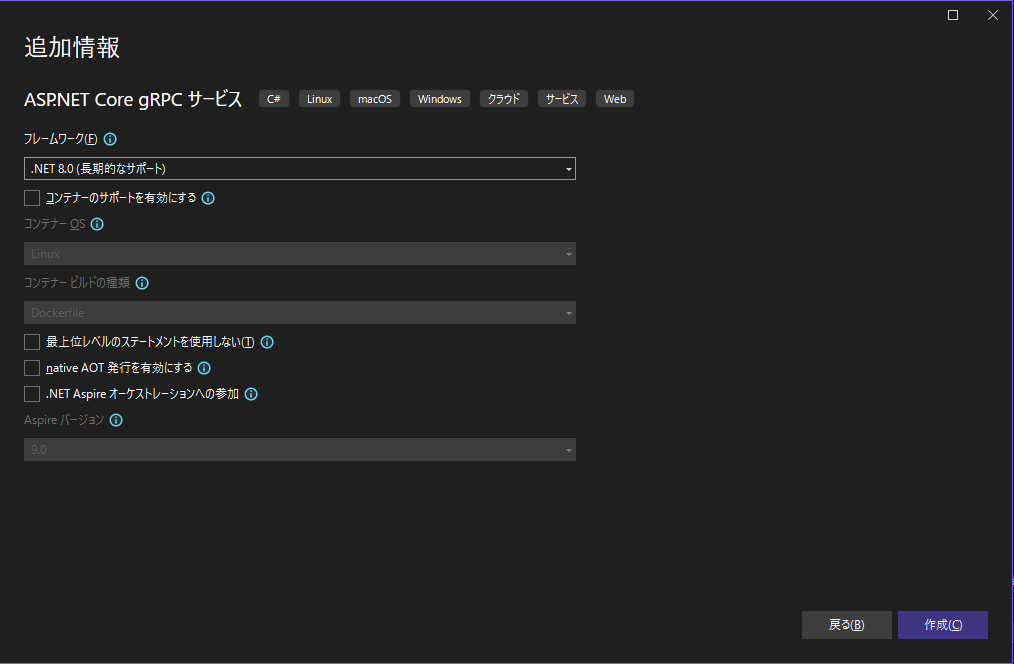Screen dimensions: 1014x664
Task: Open the Aspire バージョン 9.0 dropdown
Action: (x=299, y=449)
